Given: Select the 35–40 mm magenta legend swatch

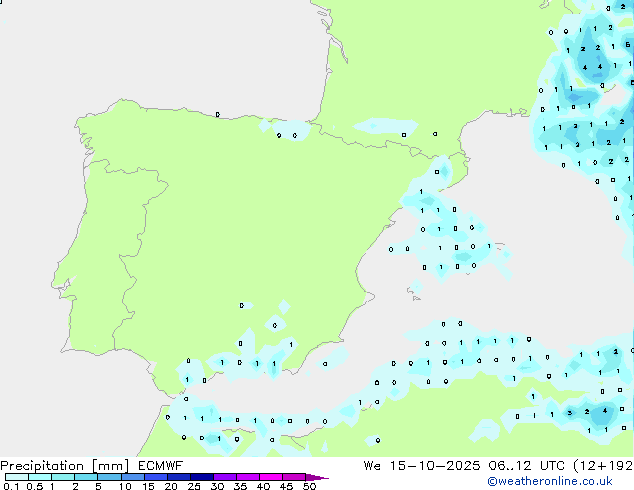Looking at the screenshot, I should [x=248, y=477].
